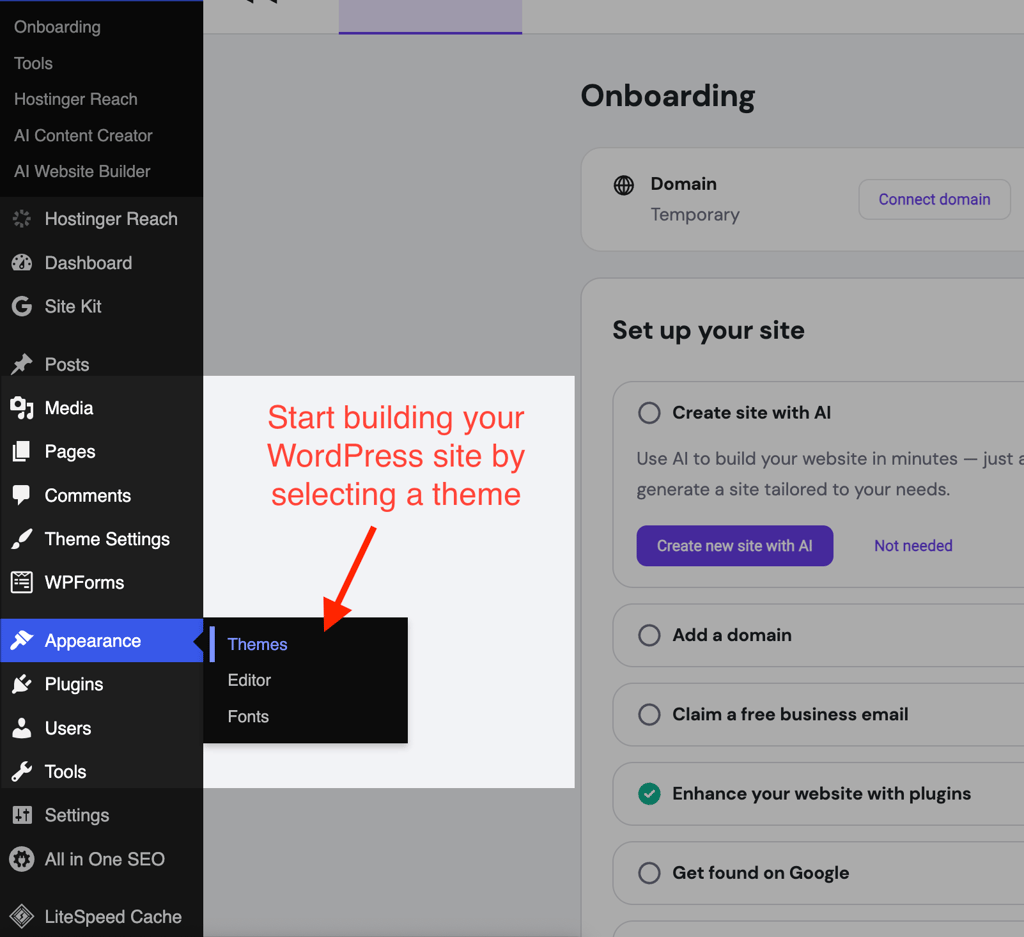Open AI Website Builder submenu item

pyautogui.click(x=82, y=171)
